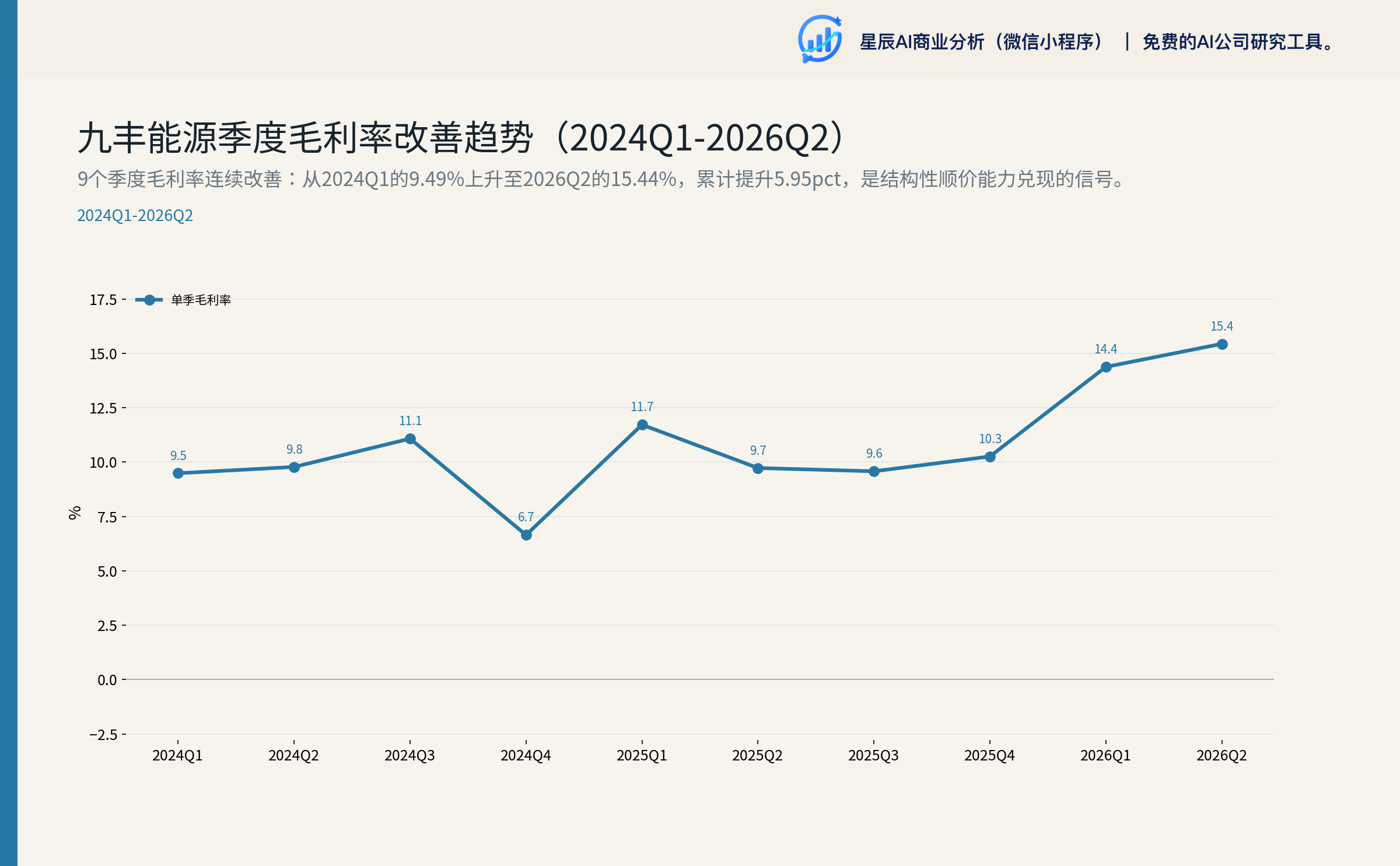1400x866 pixels.
Task: Click the 15.0 y-axis tick label
Action: tap(103, 354)
